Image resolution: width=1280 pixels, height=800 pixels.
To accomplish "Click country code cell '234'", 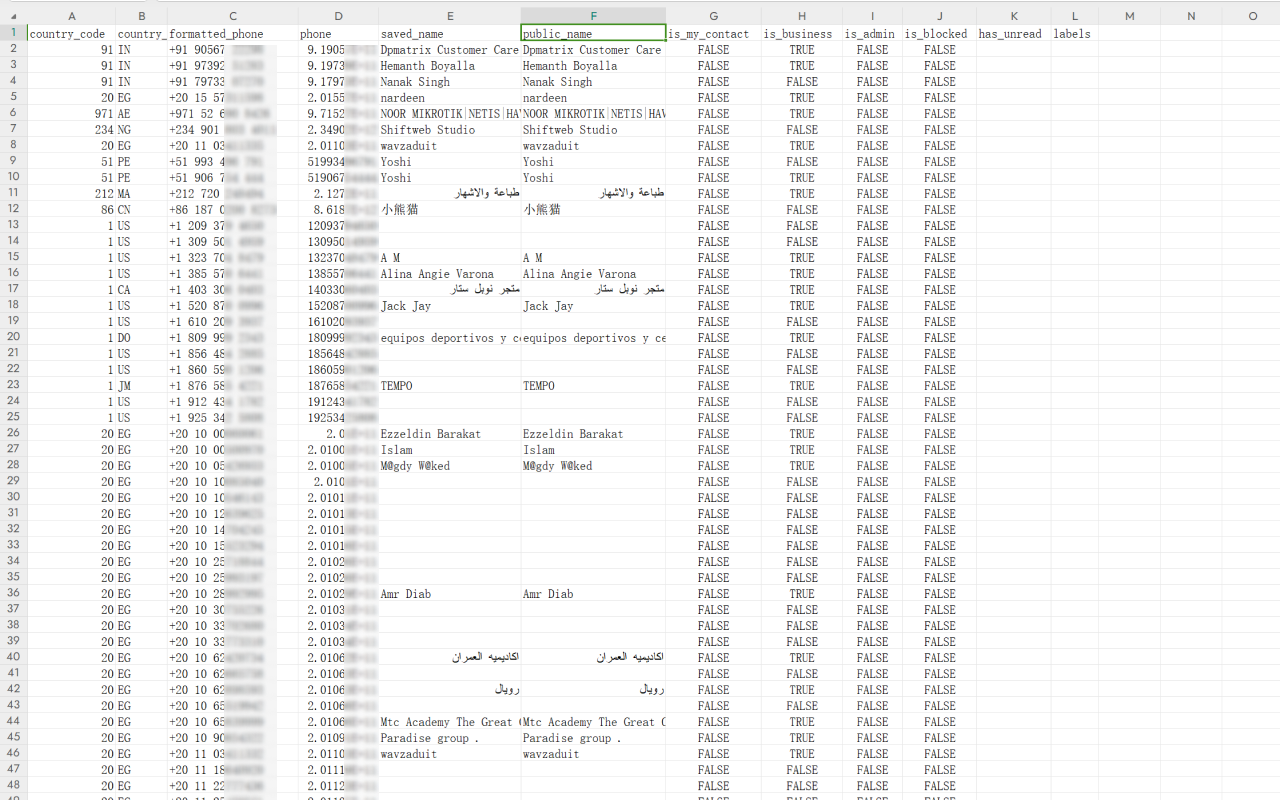I will (x=71, y=130).
